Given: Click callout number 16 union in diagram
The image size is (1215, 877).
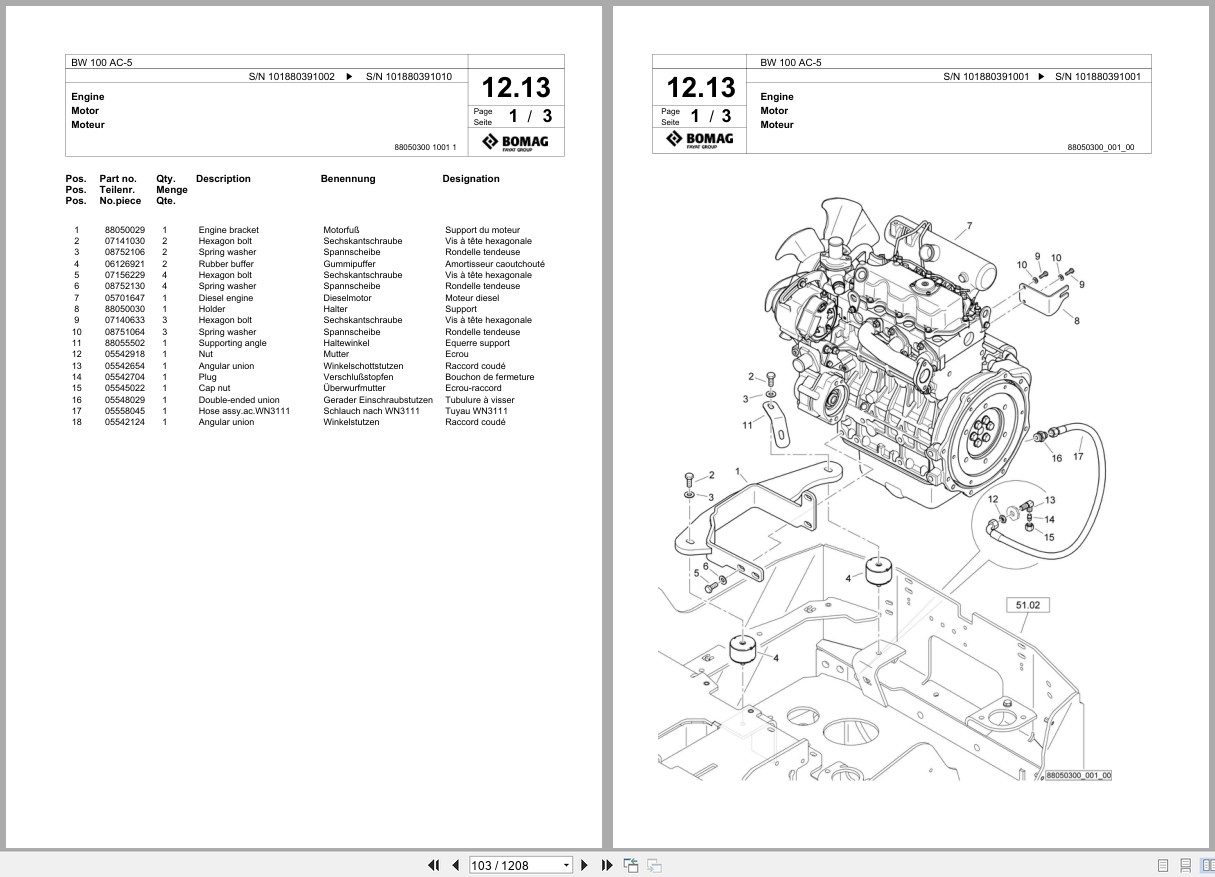Looking at the screenshot, I should pyautogui.click(x=1057, y=458).
